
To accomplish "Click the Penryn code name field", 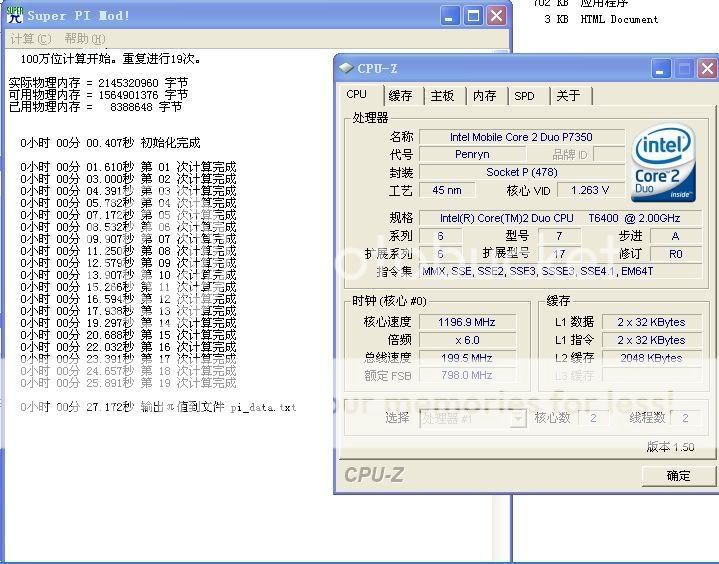I will click(x=472, y=155).
